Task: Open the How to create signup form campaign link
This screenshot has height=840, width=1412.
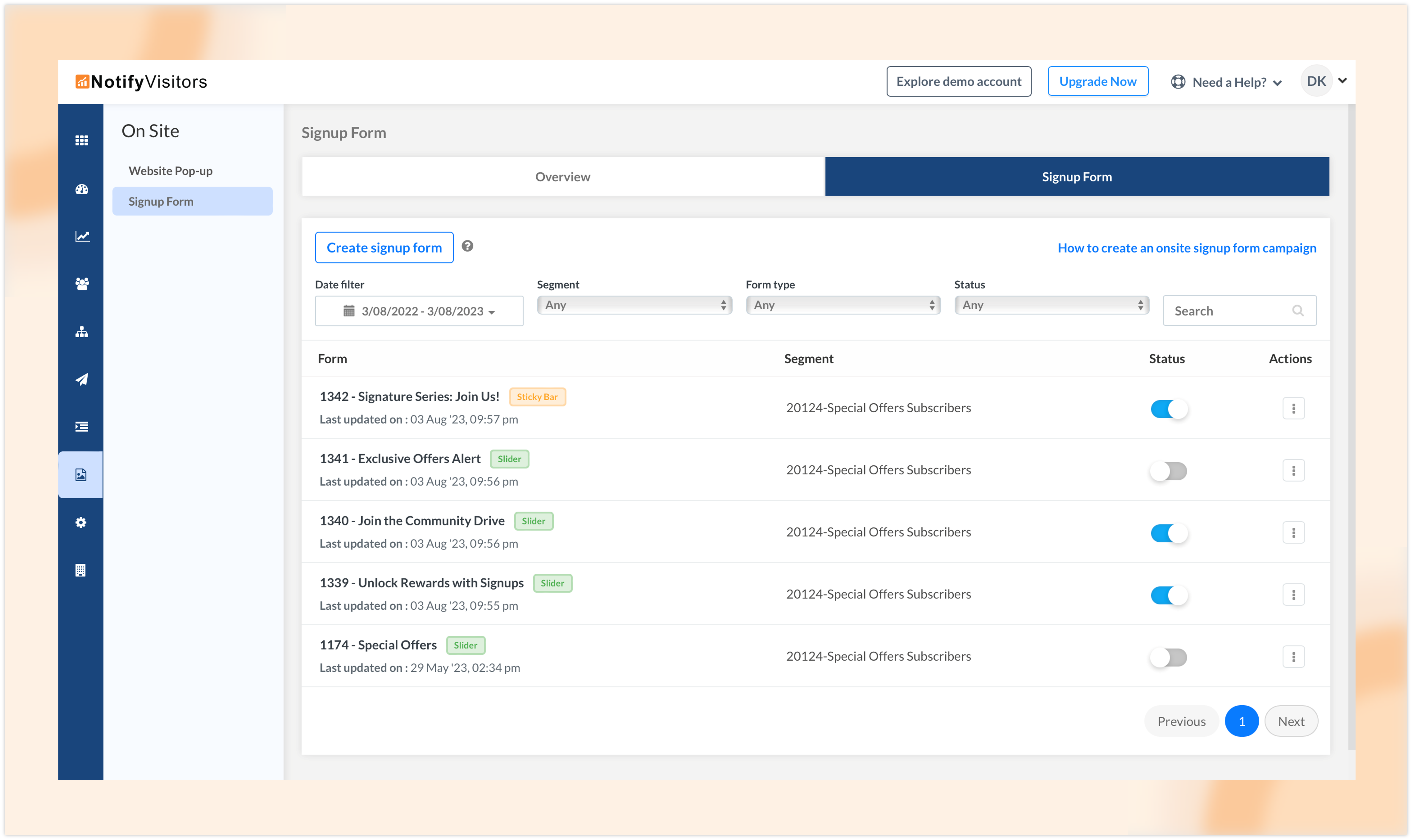Action: point(1187,248)
